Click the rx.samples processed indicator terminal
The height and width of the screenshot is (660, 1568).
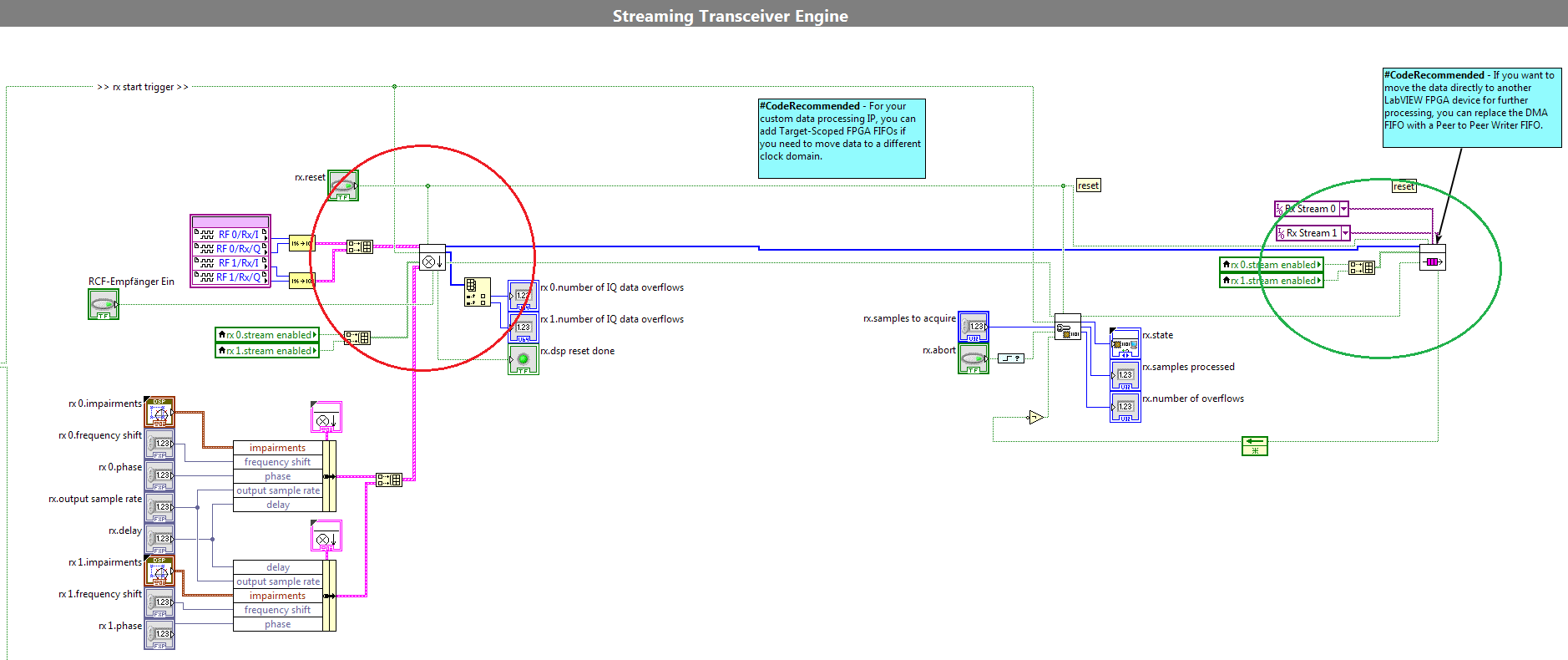point(1125,375)
